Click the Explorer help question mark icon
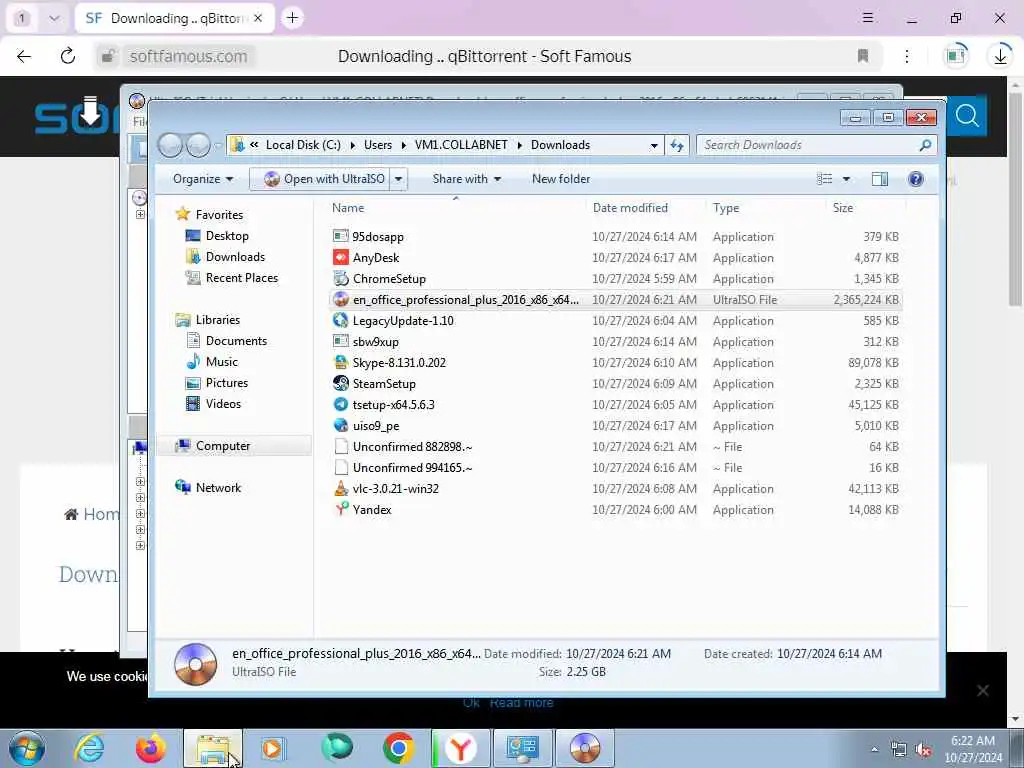This screenshot has height=768, width=1024. click(916, 179)
